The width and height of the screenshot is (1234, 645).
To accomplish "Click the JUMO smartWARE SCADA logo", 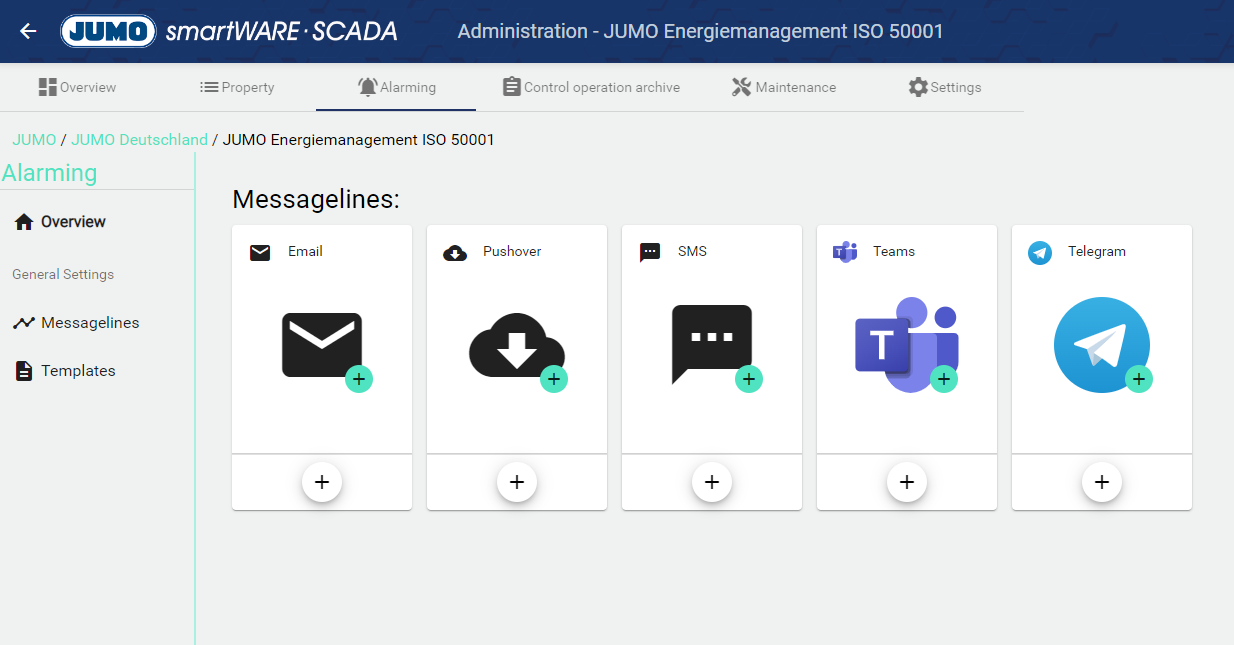I will [229, 31].
